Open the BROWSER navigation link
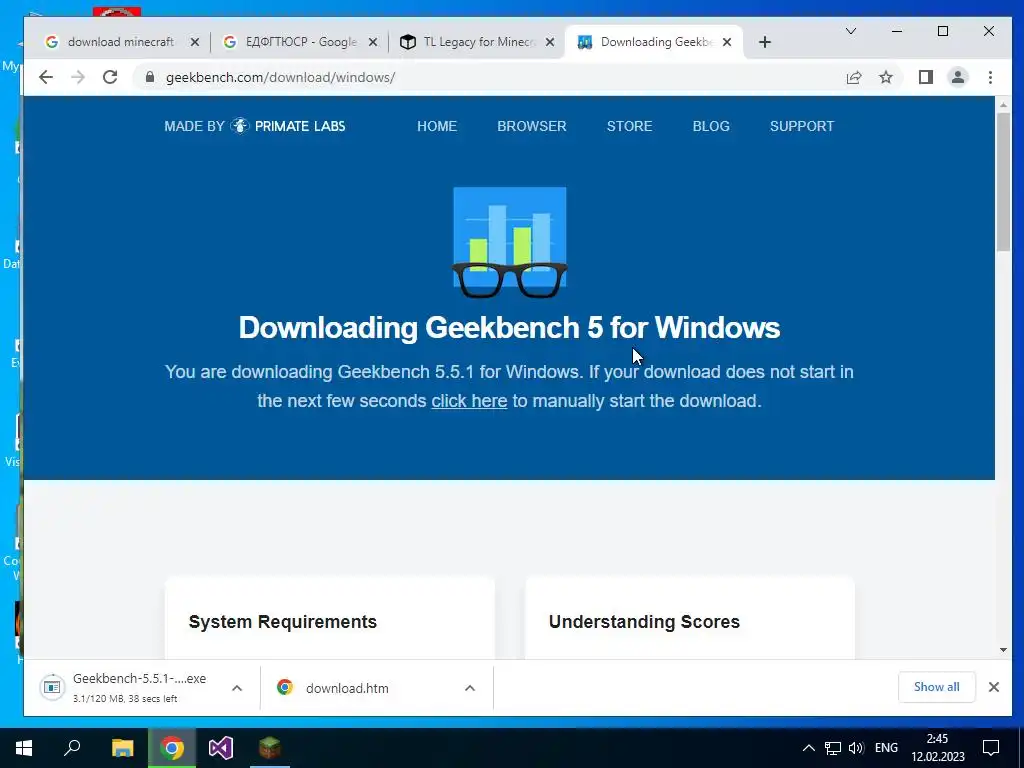1024x768 pixels. pyautogui.click(x=532, y=126)
